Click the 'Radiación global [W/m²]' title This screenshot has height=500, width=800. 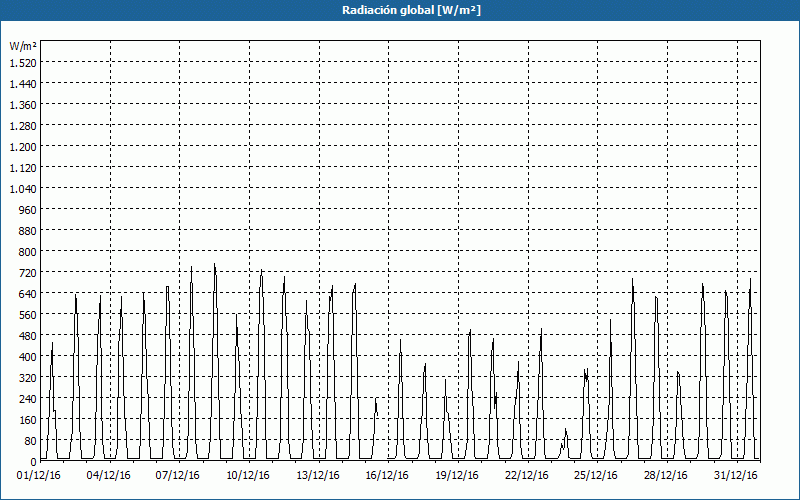click(411, 10)
